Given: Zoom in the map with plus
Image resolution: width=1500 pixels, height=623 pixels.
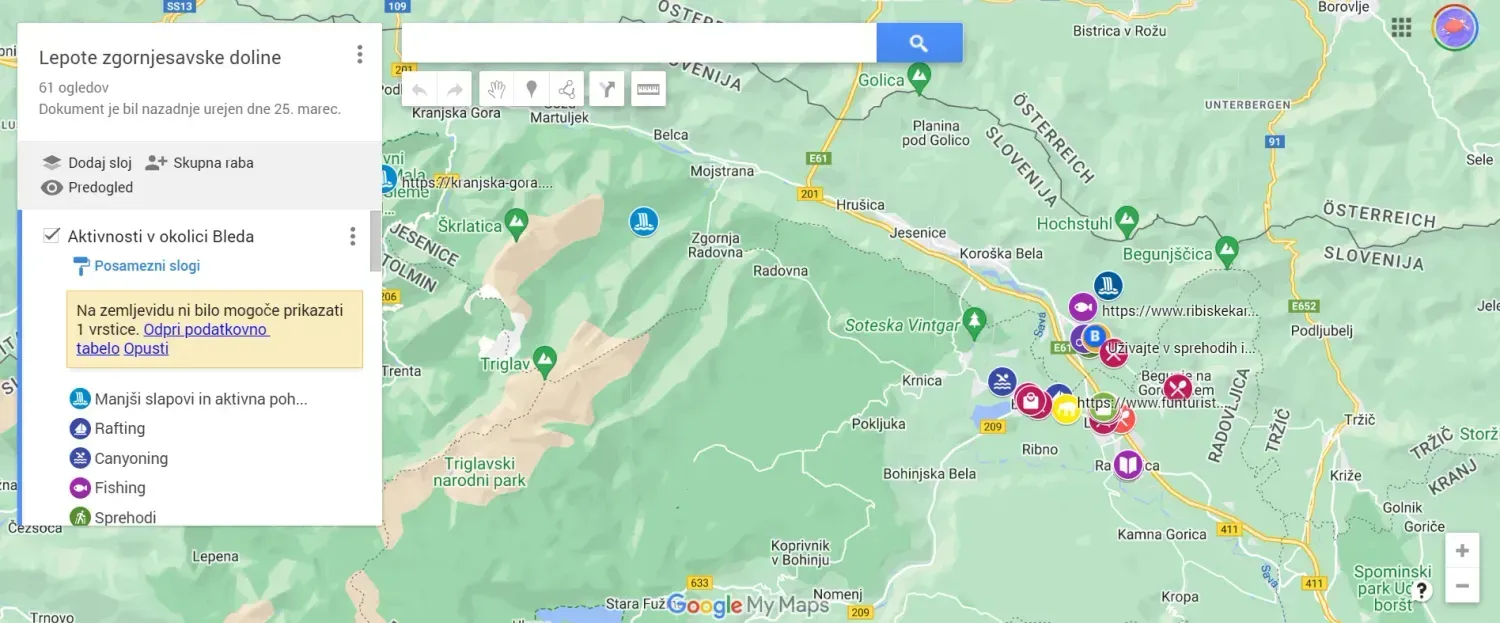Looking at the screenshot, I should point(1462,551).
